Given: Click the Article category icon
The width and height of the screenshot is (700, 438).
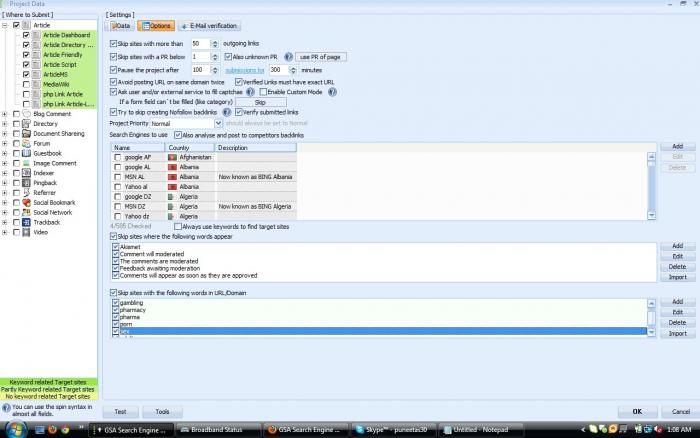Looking at the screenshot, I should tap(26, 25).
